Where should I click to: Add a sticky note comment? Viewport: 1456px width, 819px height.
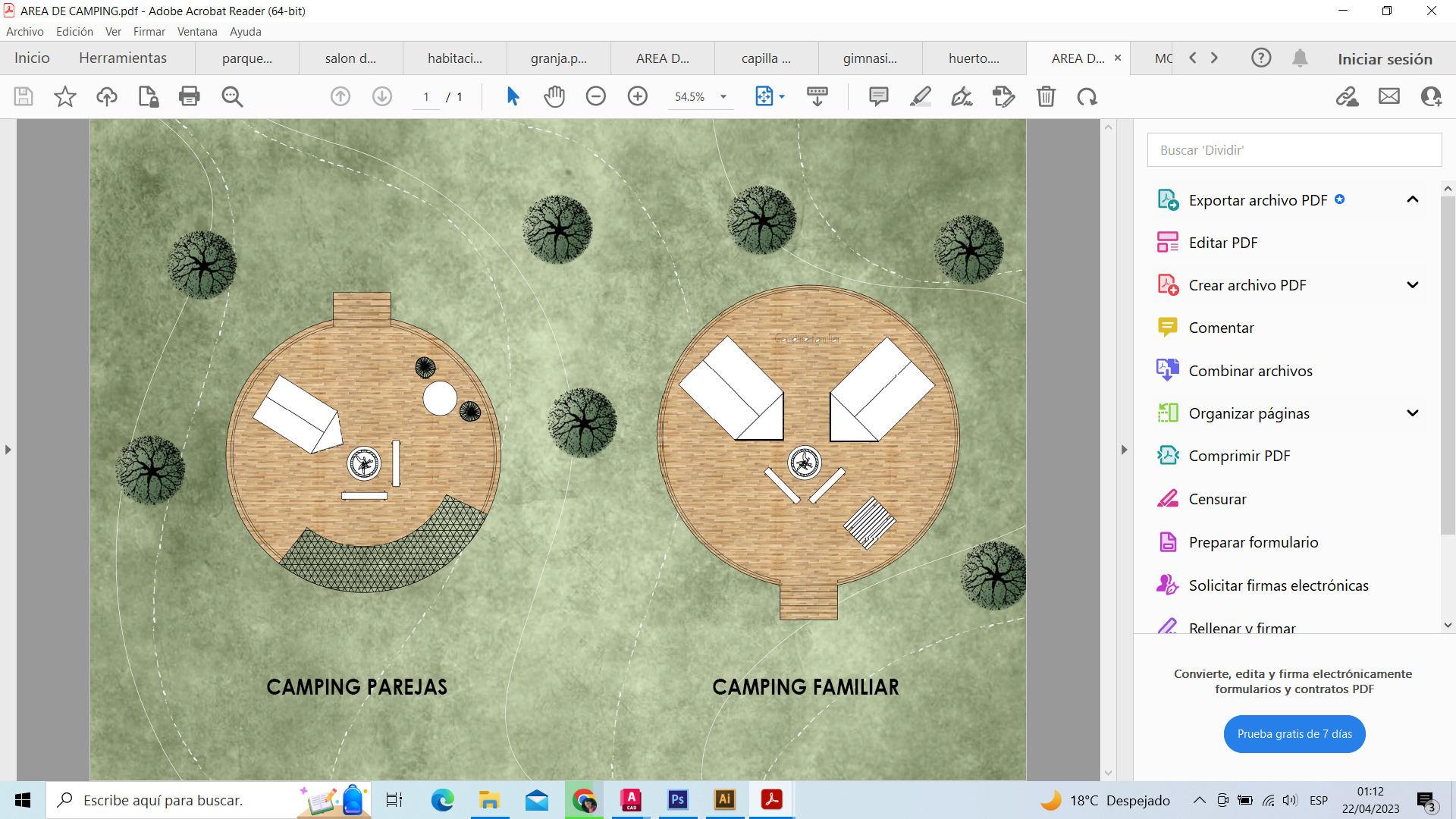click(878, 96)
